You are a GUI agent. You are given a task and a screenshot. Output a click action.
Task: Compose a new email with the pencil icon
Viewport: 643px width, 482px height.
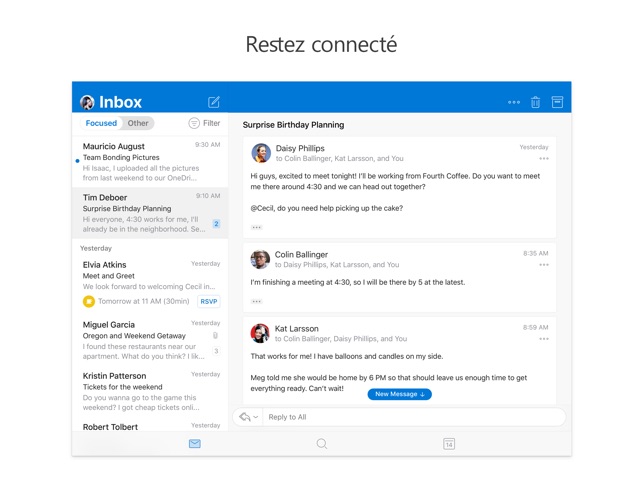point(214,102)
